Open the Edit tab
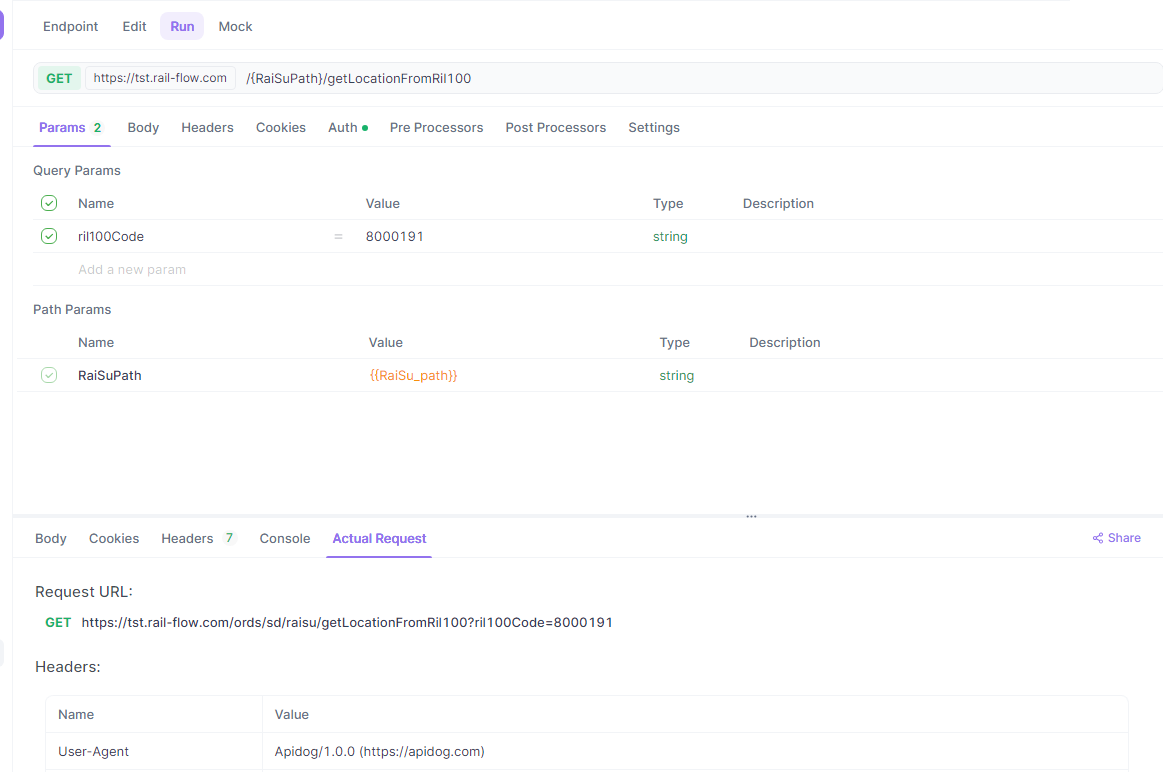1163x772 pixels. (134, 27)
